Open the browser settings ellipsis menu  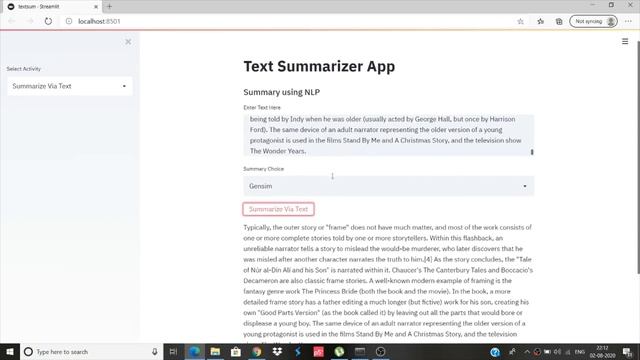click(628, 21)
